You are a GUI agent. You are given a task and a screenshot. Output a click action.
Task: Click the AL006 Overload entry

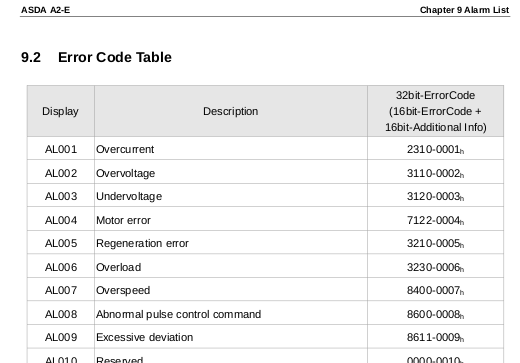(265, 266)
